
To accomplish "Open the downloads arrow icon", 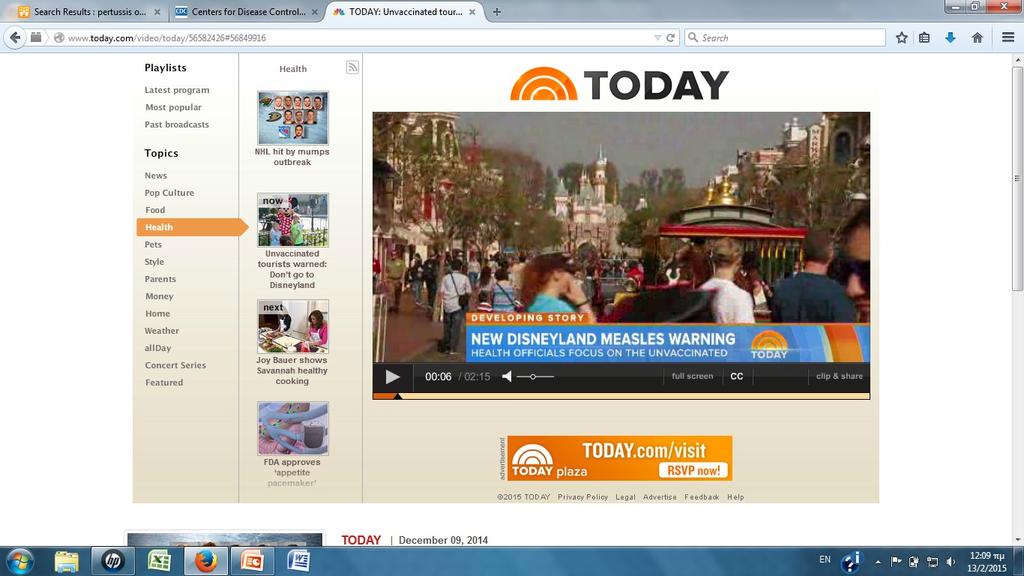I will 950,38.
